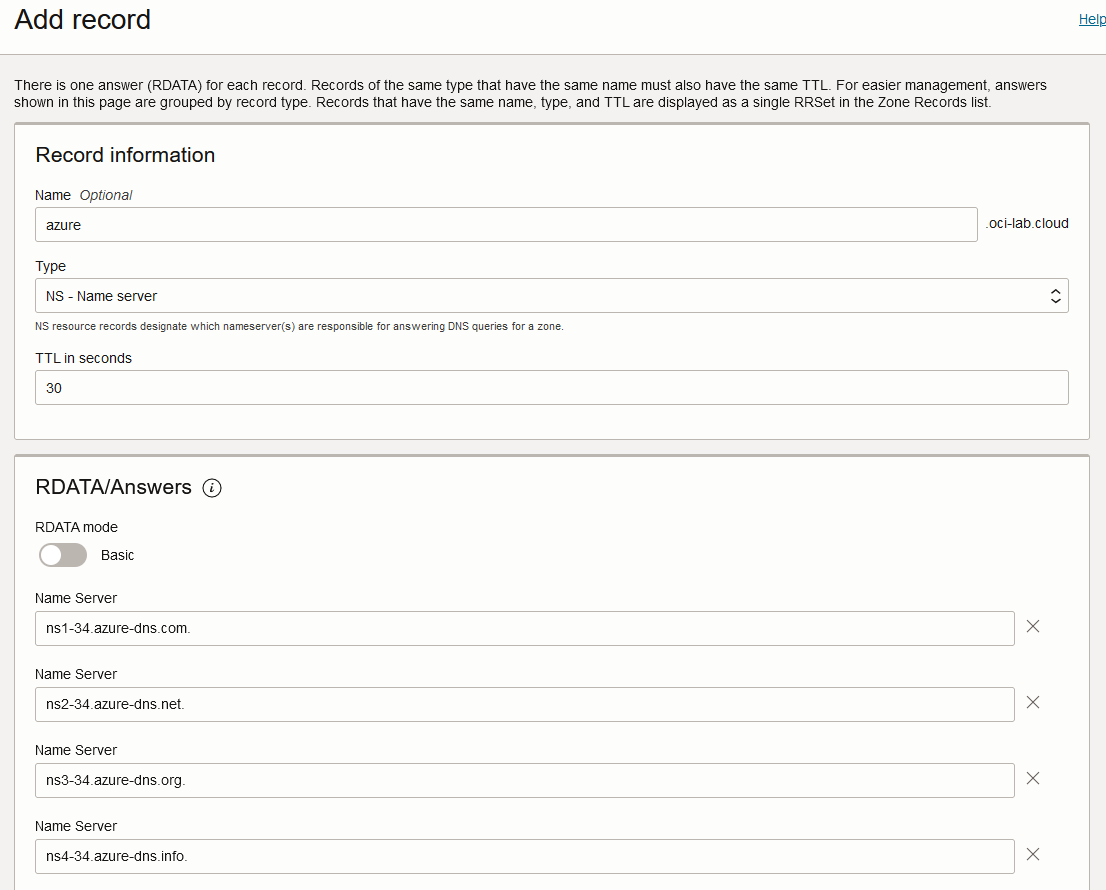Click the Name field containing azure
The width and height of the screenshot is (1106, 890).
(x=505, y=225)
